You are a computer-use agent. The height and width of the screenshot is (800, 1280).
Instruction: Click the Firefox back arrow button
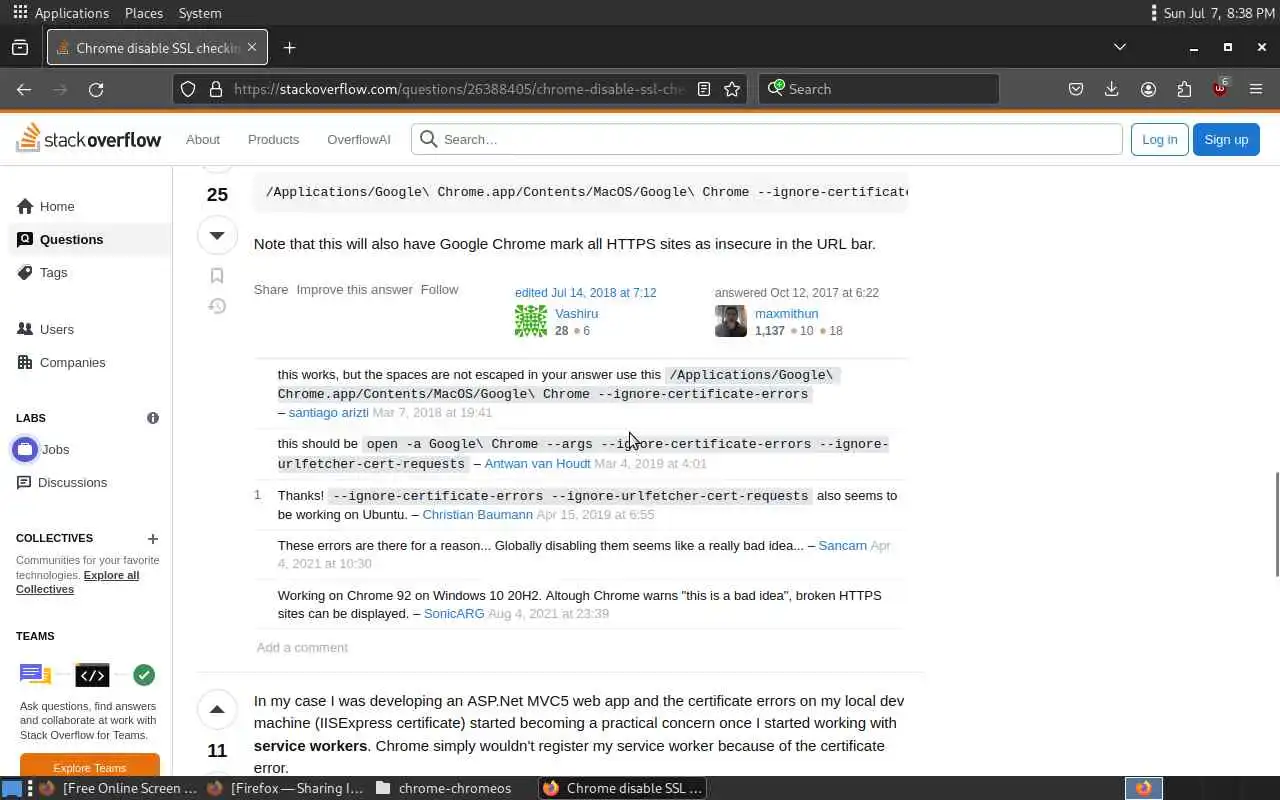(24, 89)
